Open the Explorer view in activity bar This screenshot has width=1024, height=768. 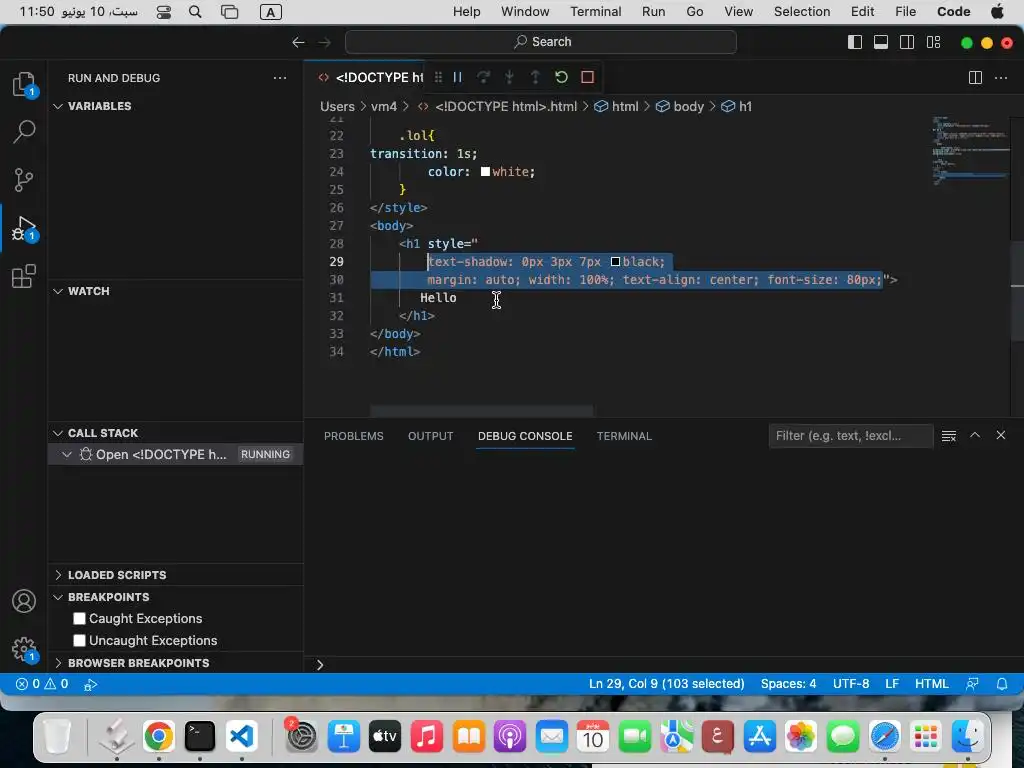pyautogui.click(x=24, y=84)
